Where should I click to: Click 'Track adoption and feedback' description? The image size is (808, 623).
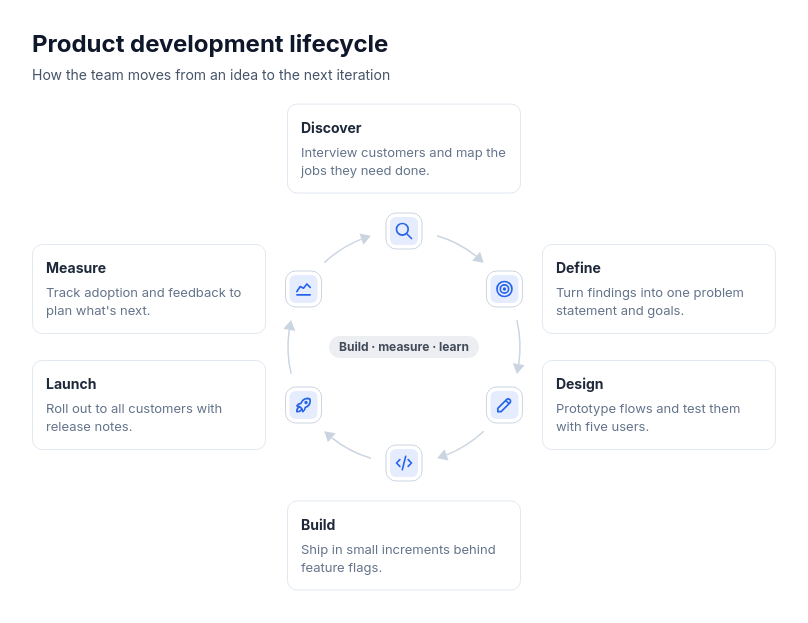(144, 302)
